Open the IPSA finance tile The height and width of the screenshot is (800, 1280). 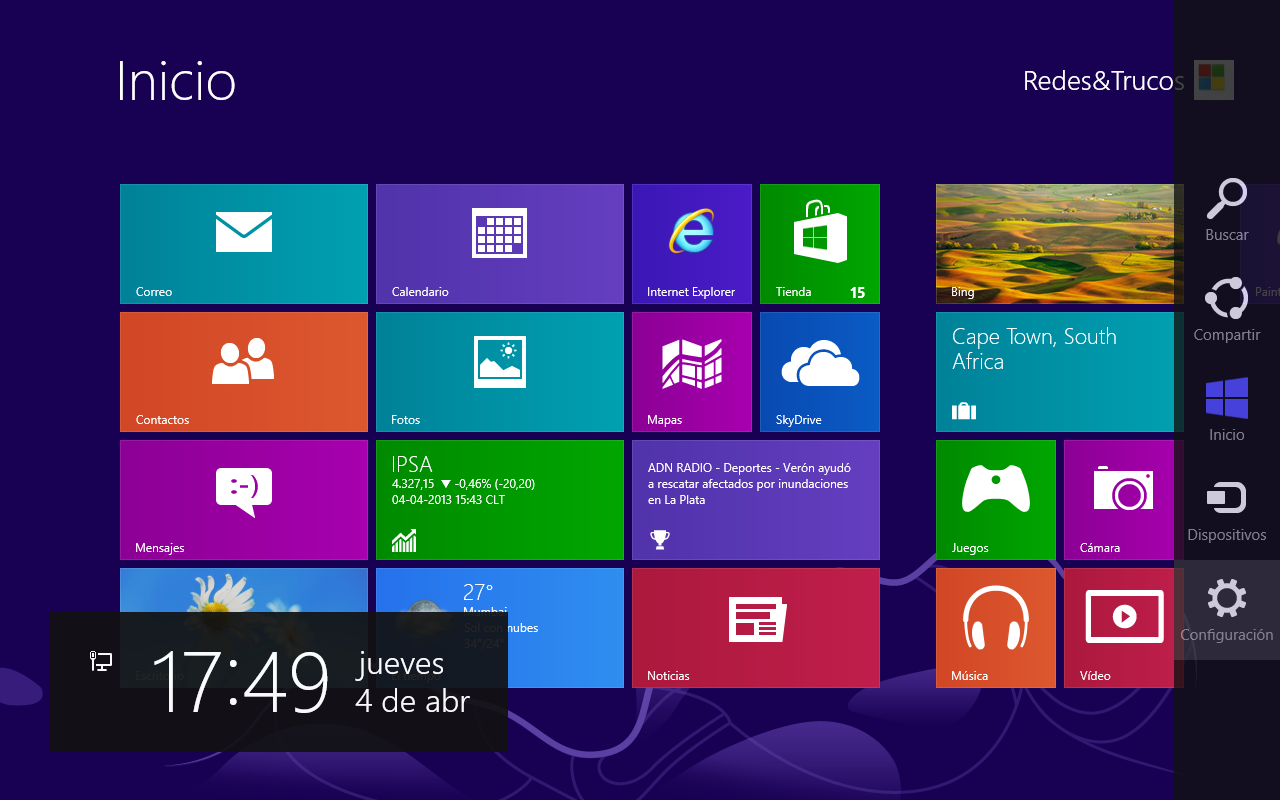pos(500,500)
